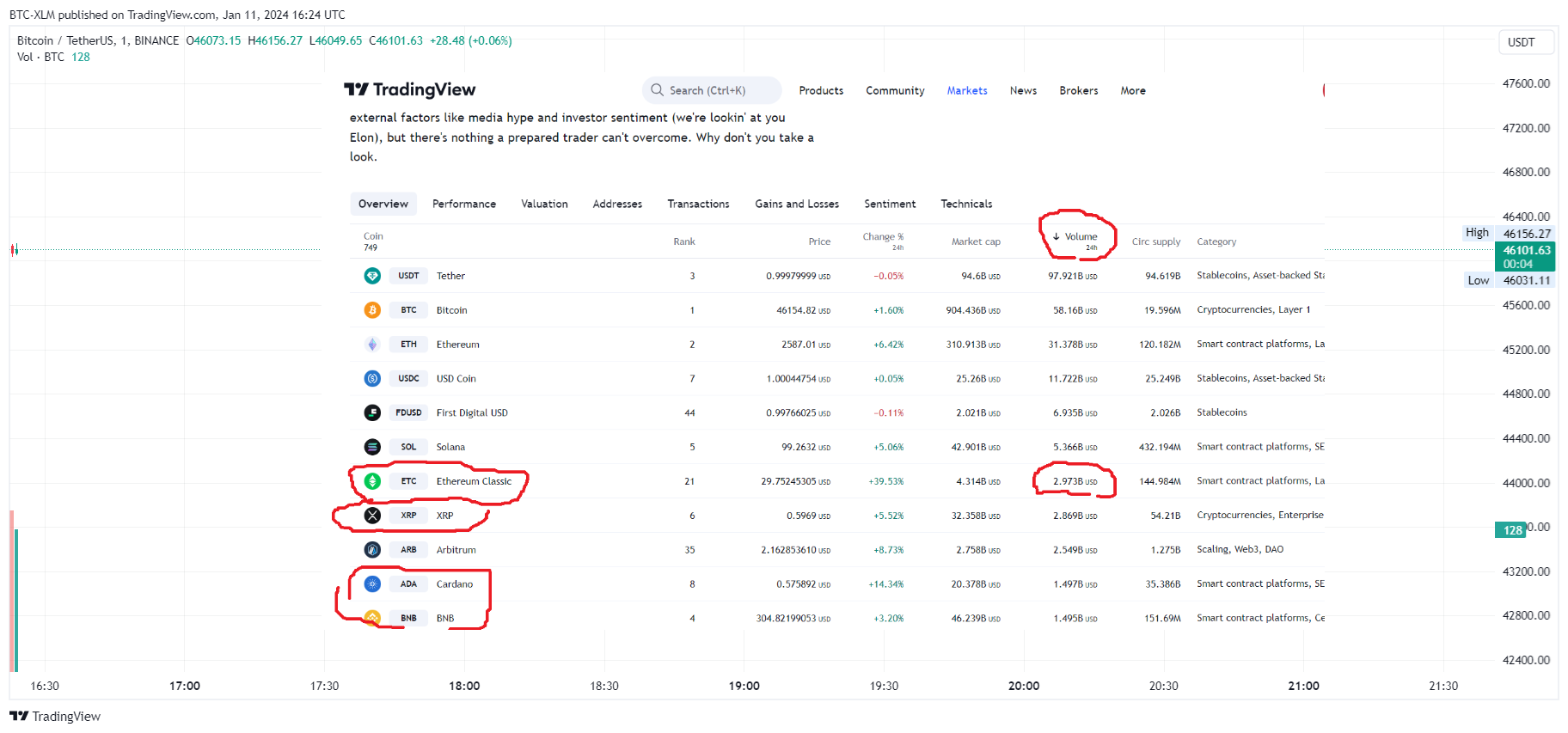Viewport: 1568px width, 733px height.
Task: Click the USDT currency button on the price axis
Action: coord(1526,42)
